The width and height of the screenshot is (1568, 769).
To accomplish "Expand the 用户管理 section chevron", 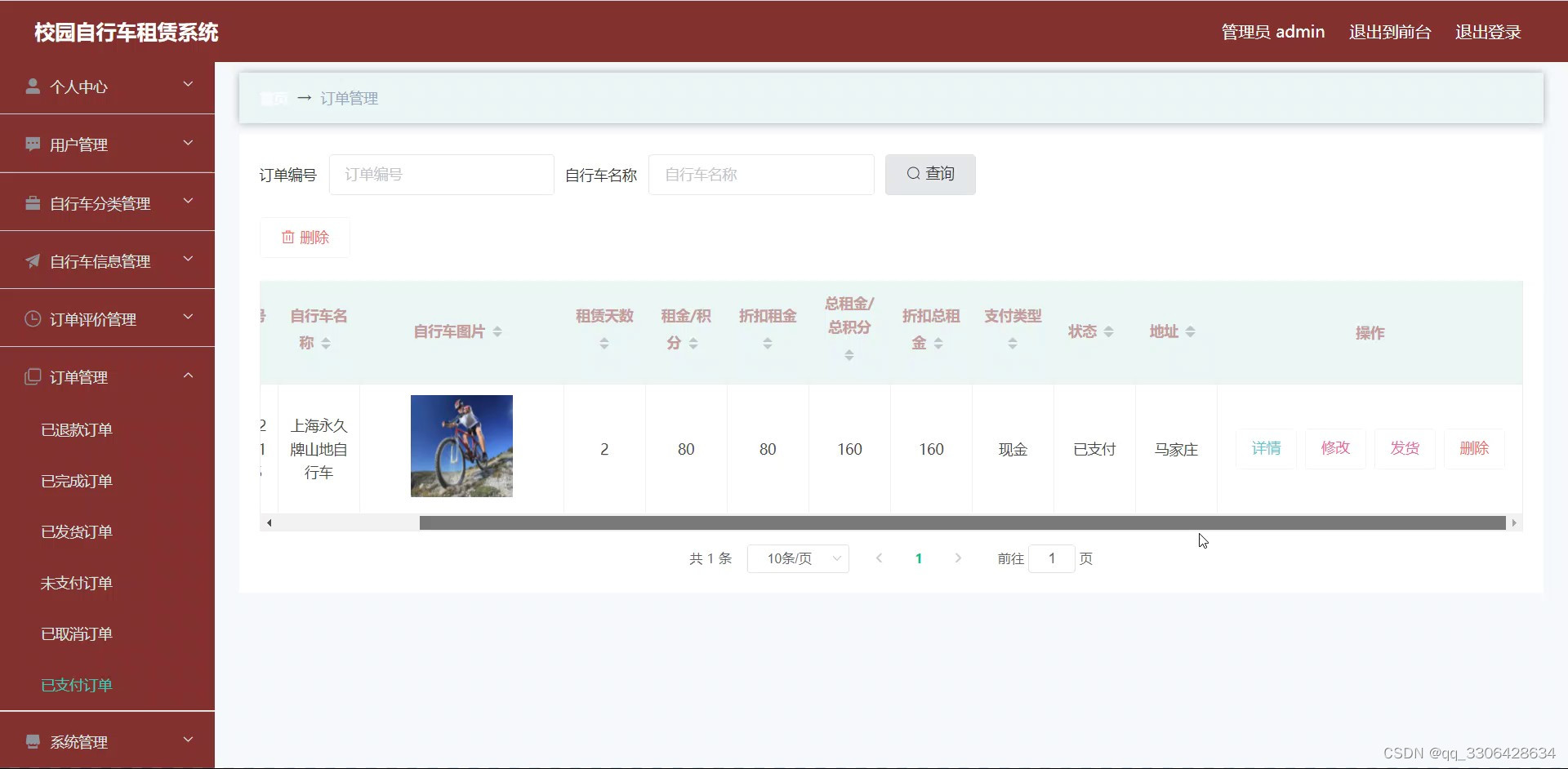I will (x=187, y=142).
